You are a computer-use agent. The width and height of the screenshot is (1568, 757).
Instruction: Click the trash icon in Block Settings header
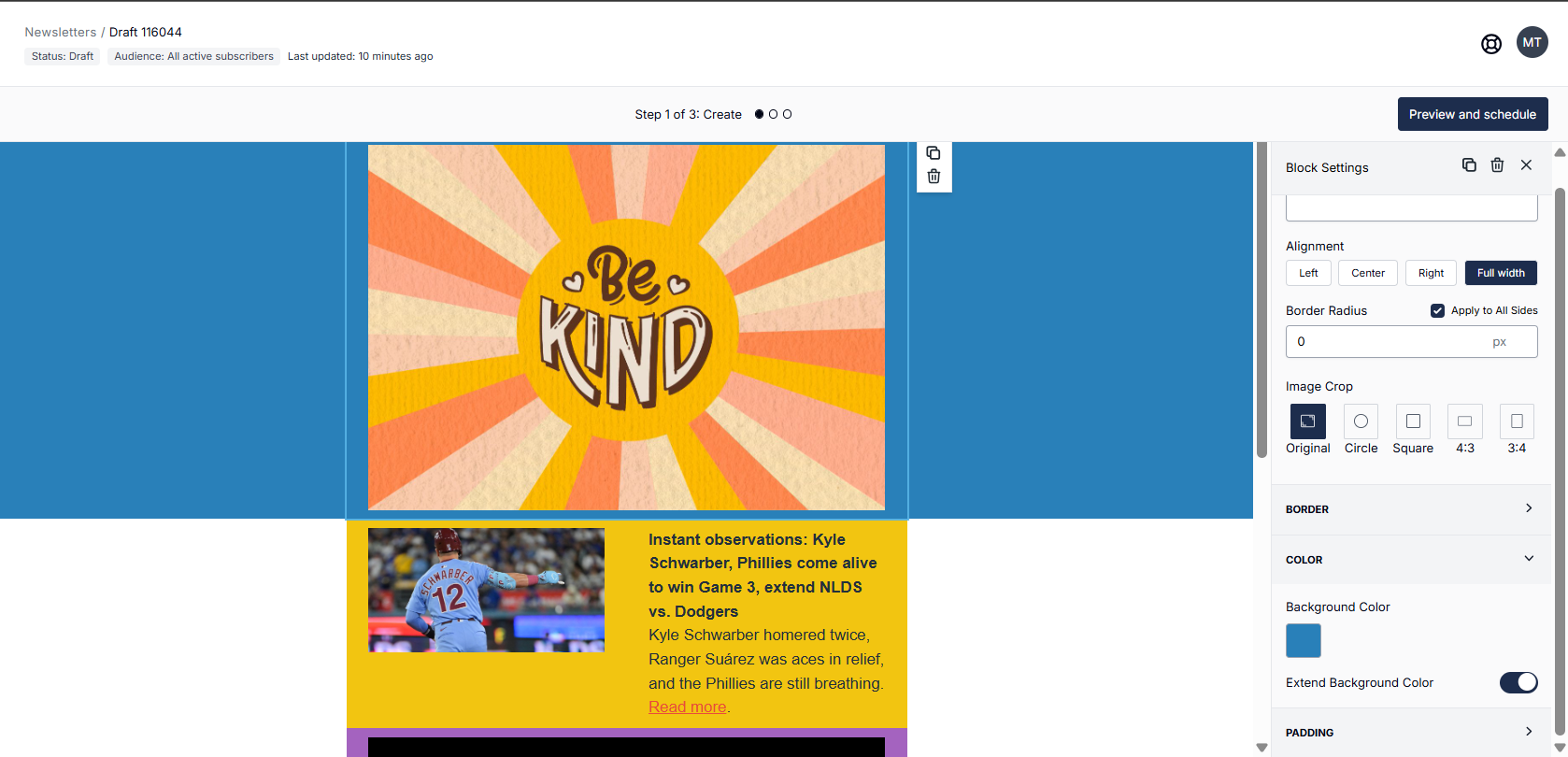tap(1497, 165)
